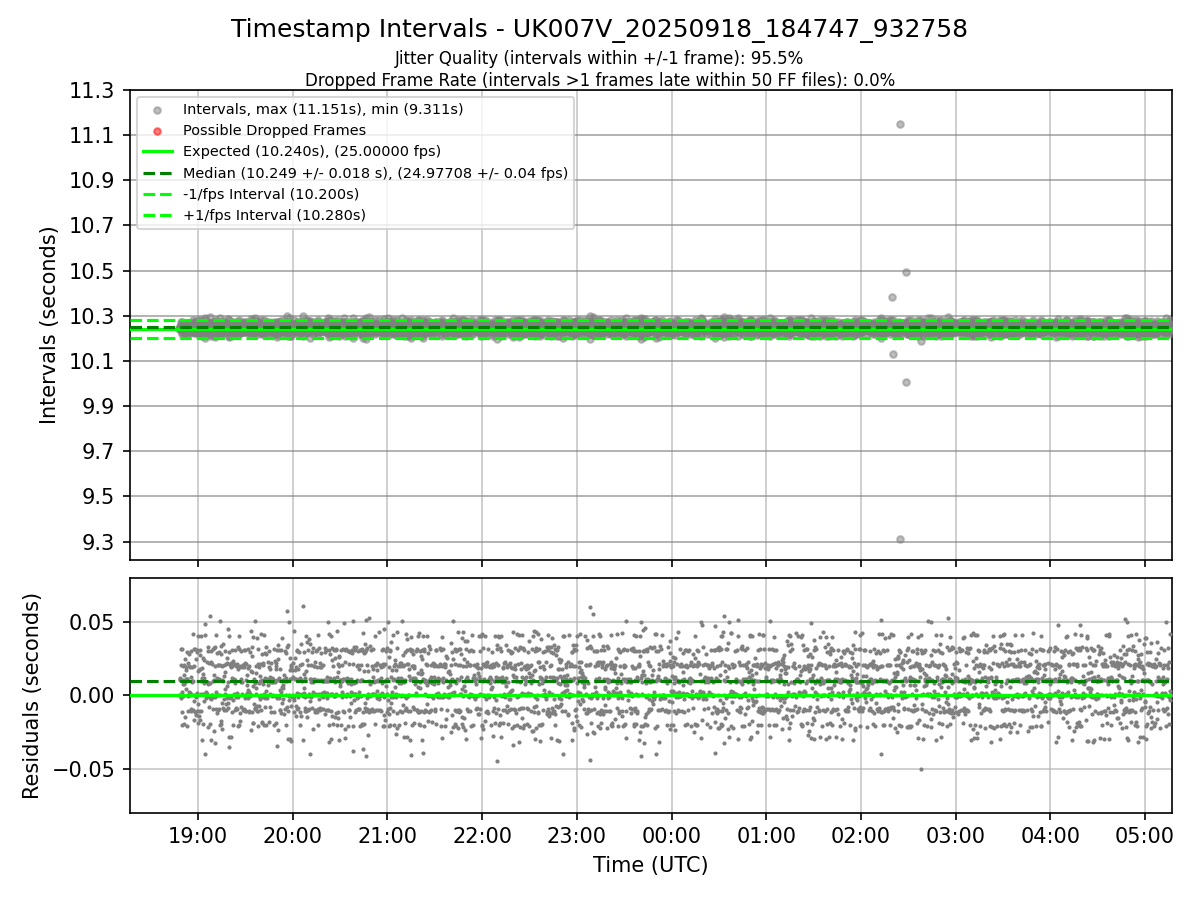Click the 04:00 x-axis tick label
This screenshot has width=1200, height=900.
tap(1050, 833)
